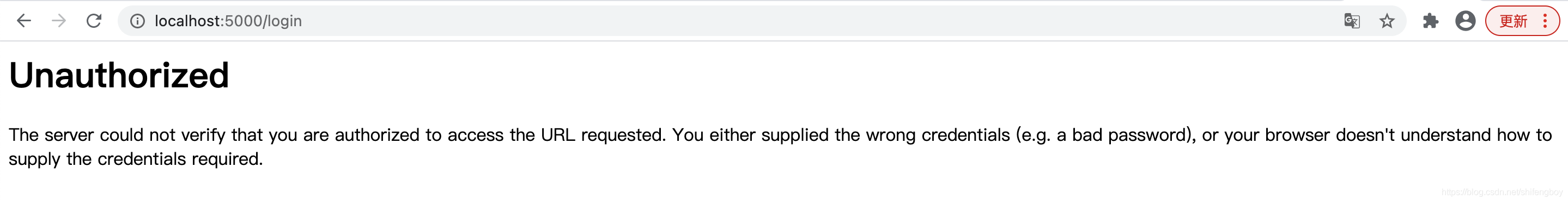Click "supply the credentials required" line
Screen dimensions: 1568x202
(x=136, y=159)
